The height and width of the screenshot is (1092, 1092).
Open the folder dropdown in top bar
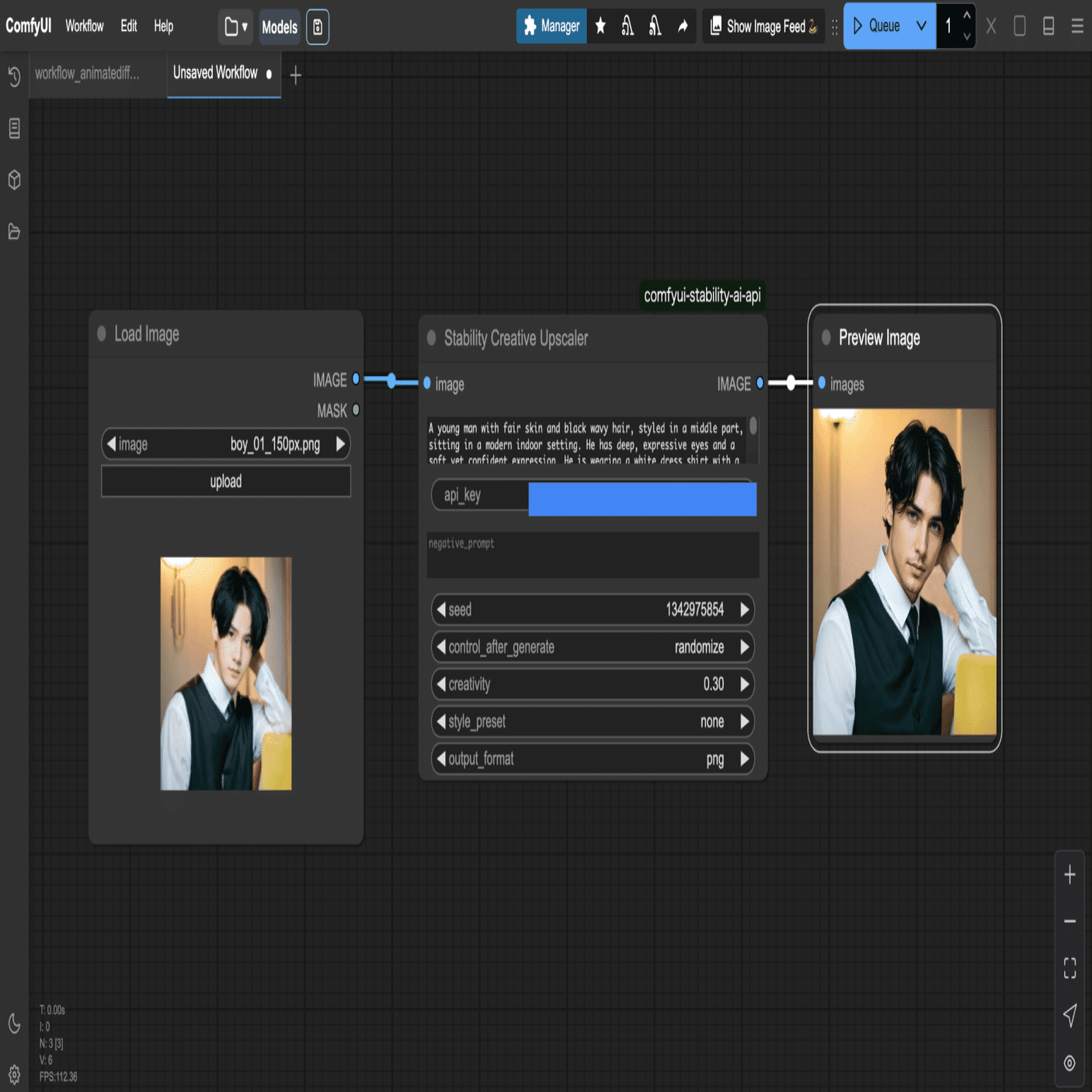pyautogui.click(x=235, y=27)
